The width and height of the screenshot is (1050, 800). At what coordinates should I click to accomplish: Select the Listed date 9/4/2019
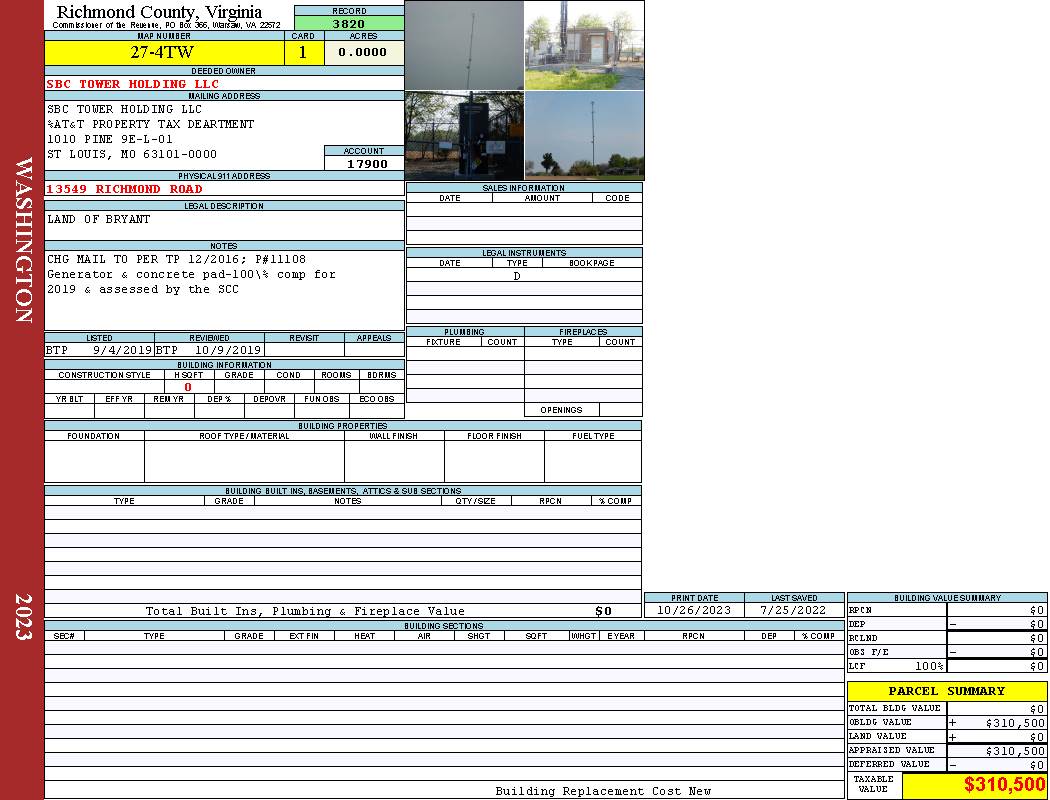pos(122,351)
